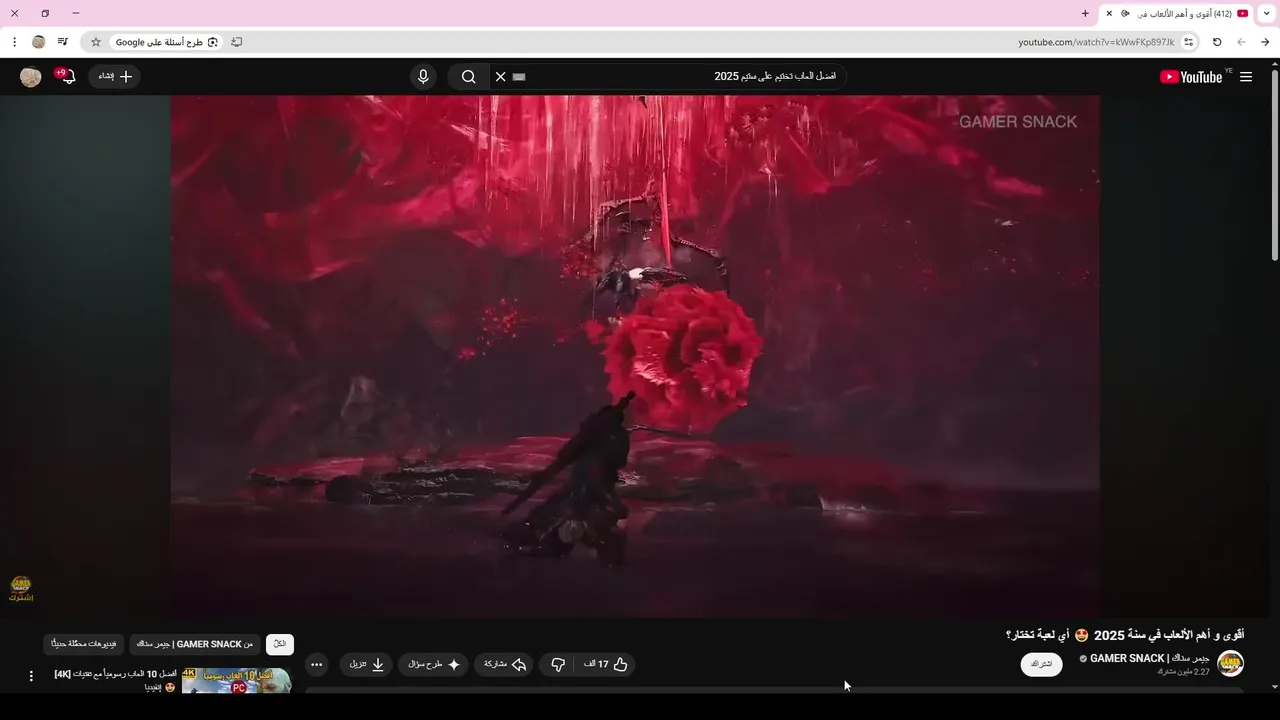This screenshot has width=1280, height=720.
Task: Click the browser address bar URL
Action: pos(1096,42)
